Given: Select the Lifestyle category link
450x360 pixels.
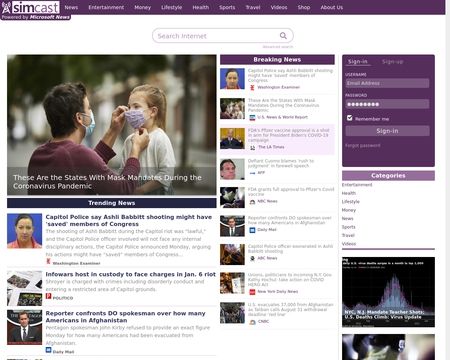Looking at the screenshot, I should [x=351, y=202].
